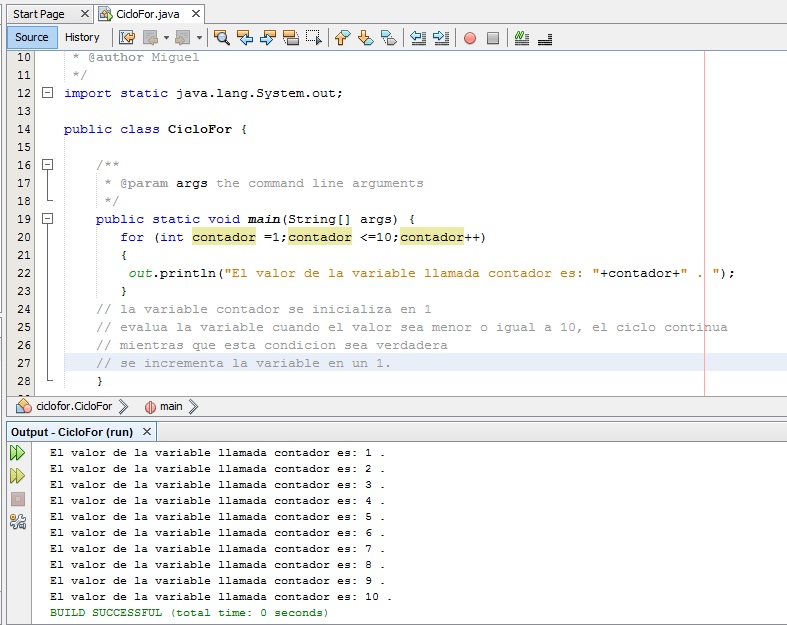Click ciclofor.CicloFor in breadcrumb bar
Image resolution: width=787 pixels, height=625 pixels.
pyautogui.click(x=75, y=406)
